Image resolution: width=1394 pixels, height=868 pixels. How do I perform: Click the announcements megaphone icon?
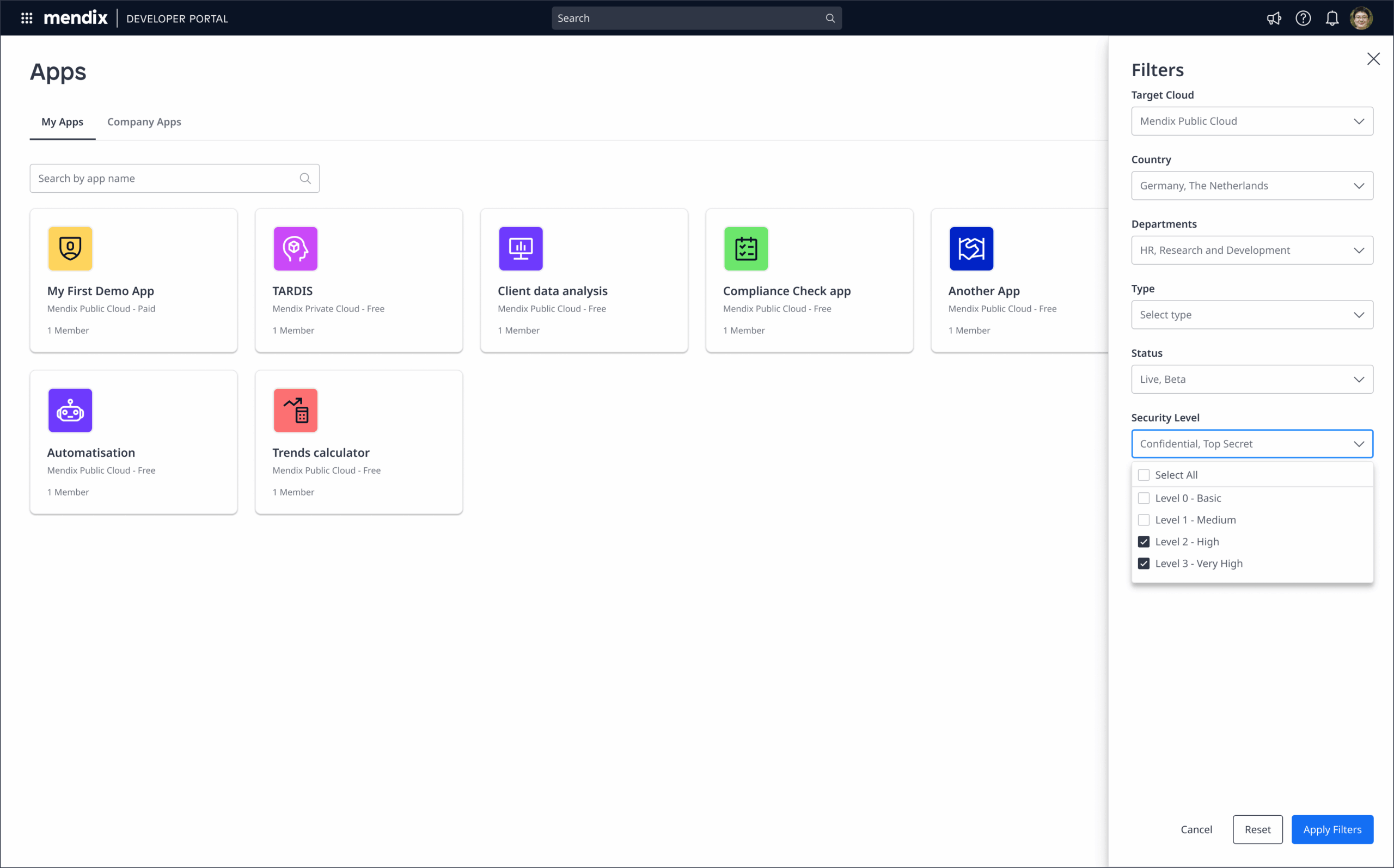(1274, 19)
